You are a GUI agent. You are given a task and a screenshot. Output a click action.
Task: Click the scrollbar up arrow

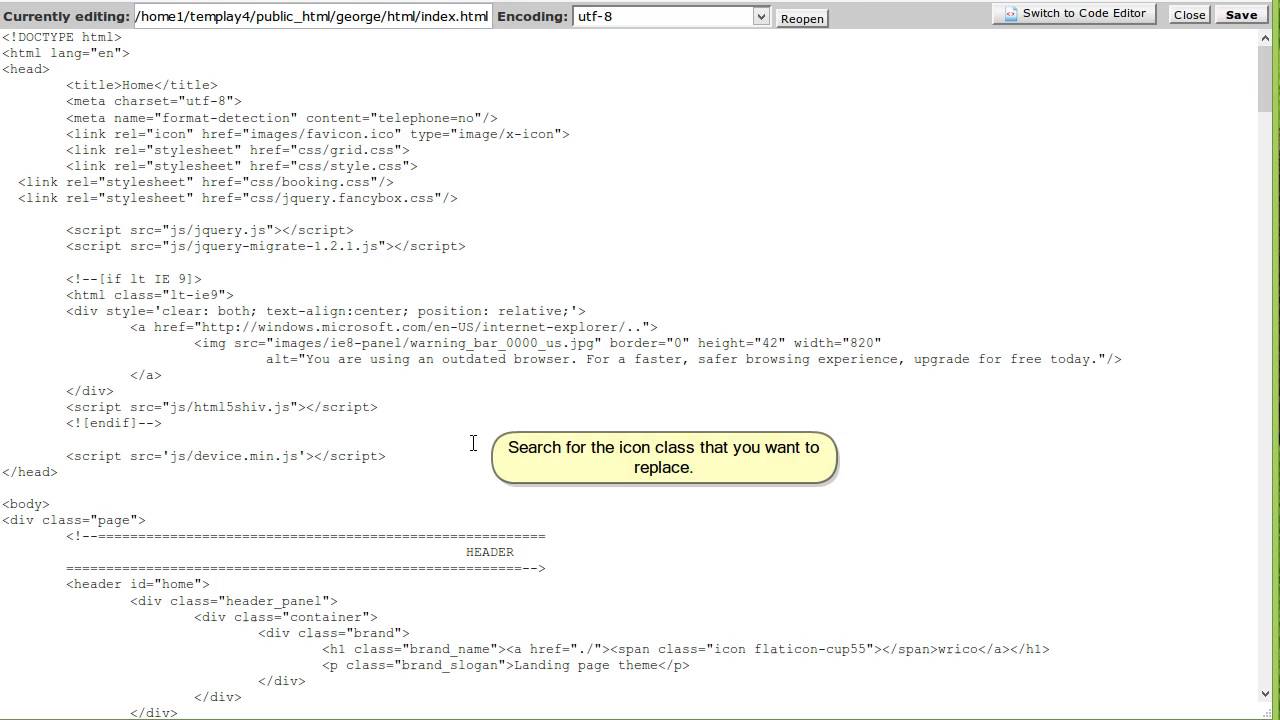point(1265,39)
